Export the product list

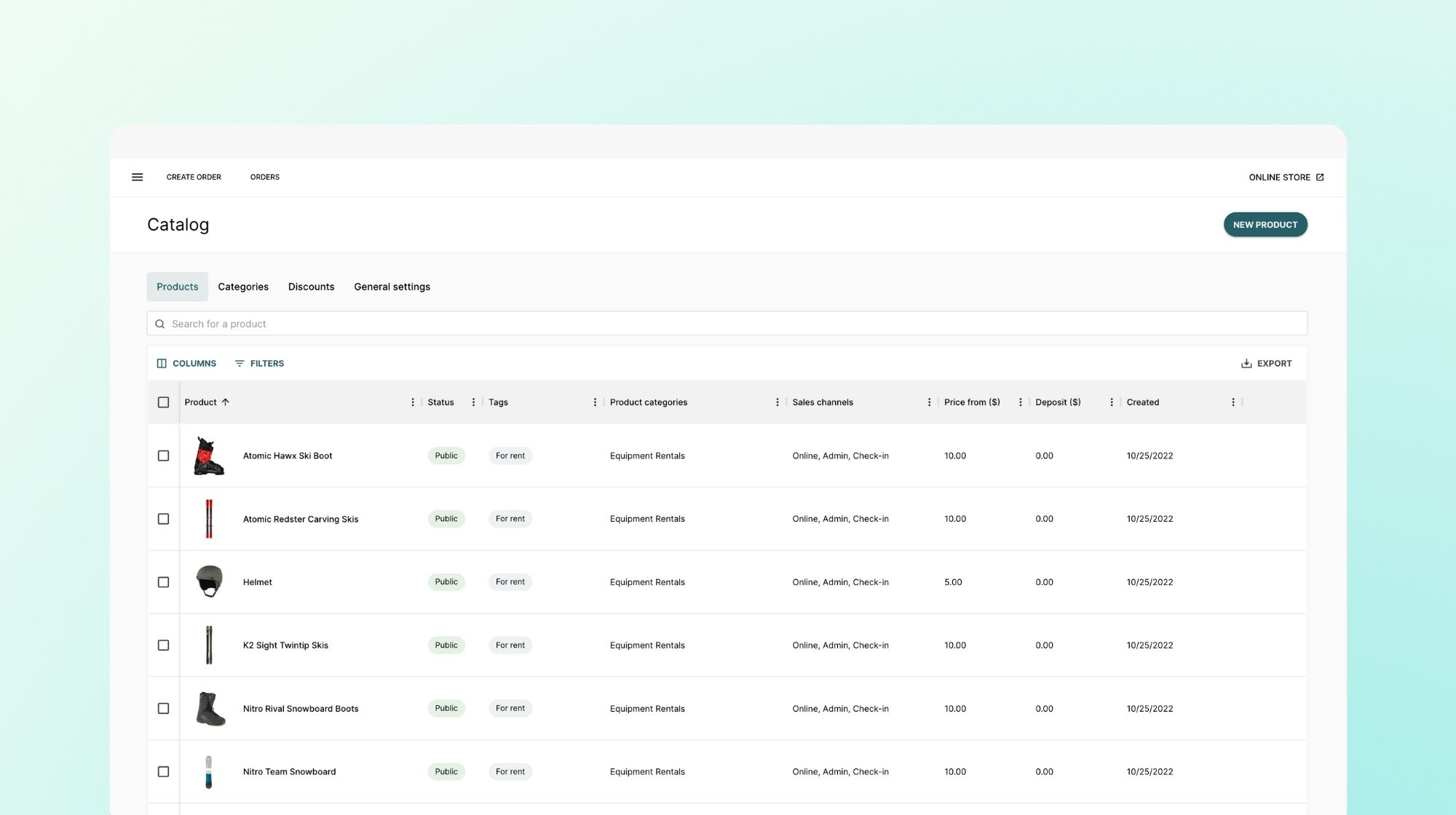click(x=1266, y=363)
